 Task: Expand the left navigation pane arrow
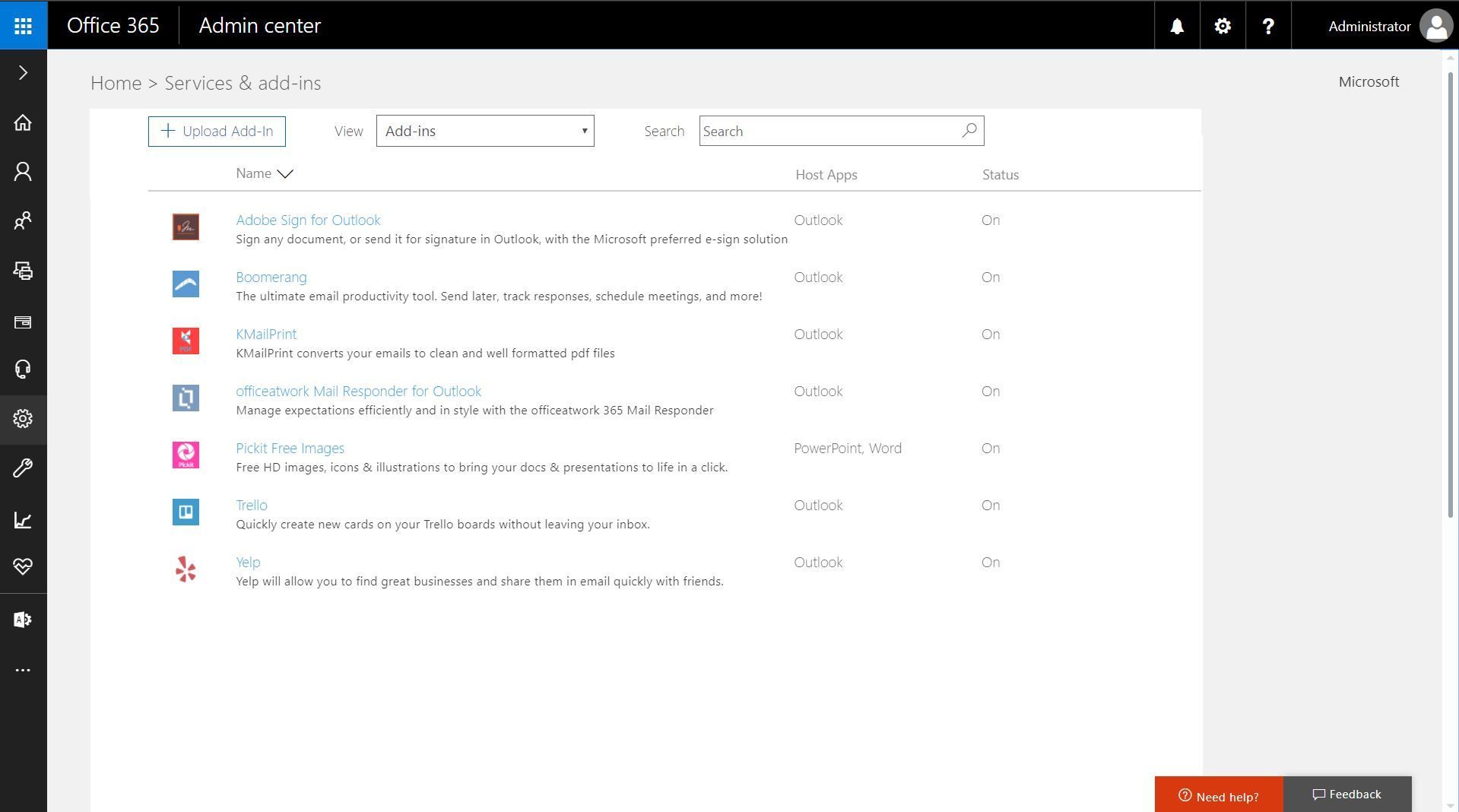tap(22, 71)
